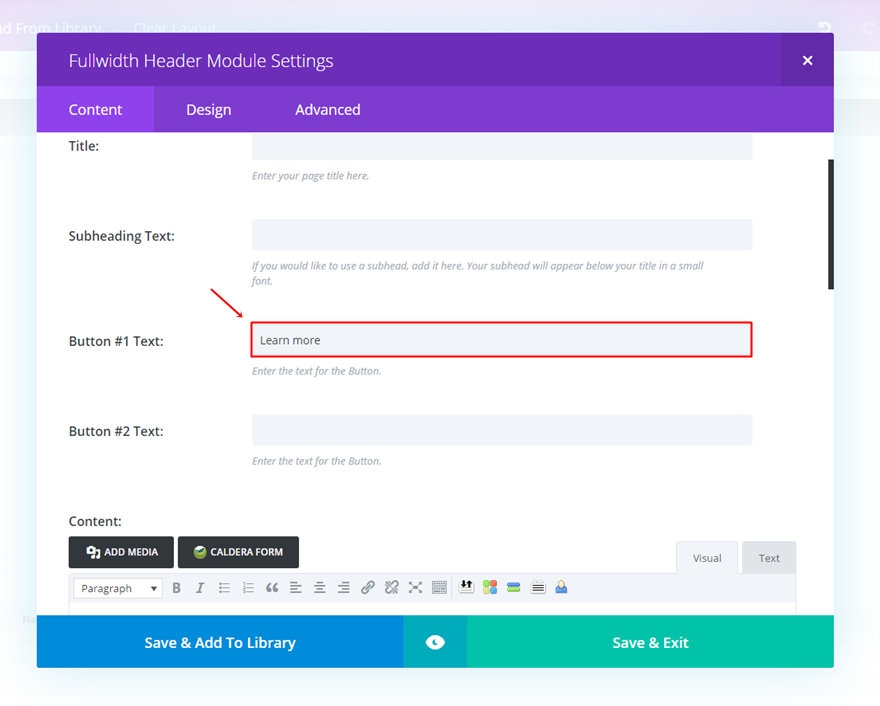Toggle fullscreen distraction-free writing mode
The height and width of the screenshot is (706, 880).
coord(415,587)
